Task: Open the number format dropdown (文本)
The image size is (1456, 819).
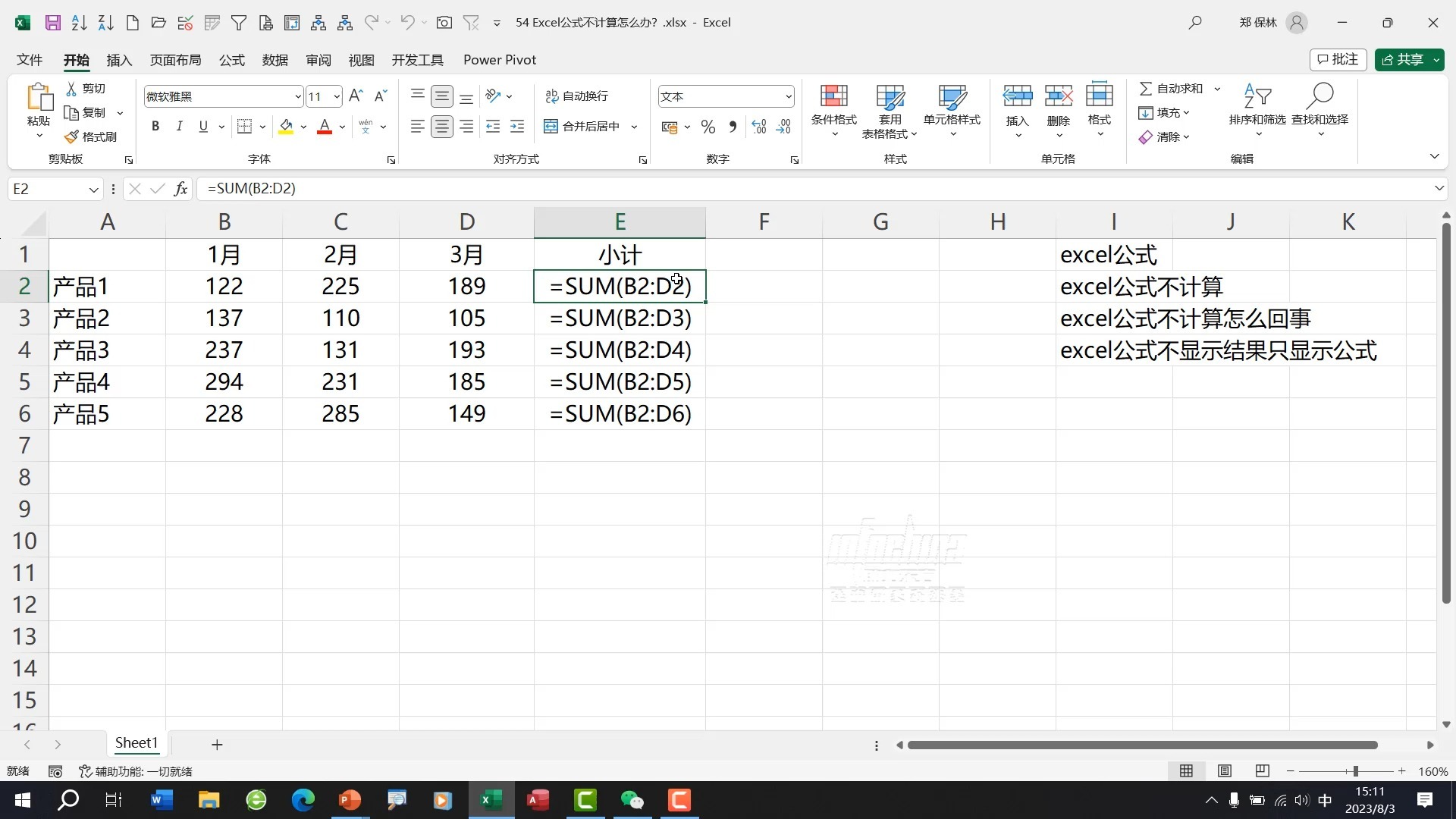Action: (789, 96)
